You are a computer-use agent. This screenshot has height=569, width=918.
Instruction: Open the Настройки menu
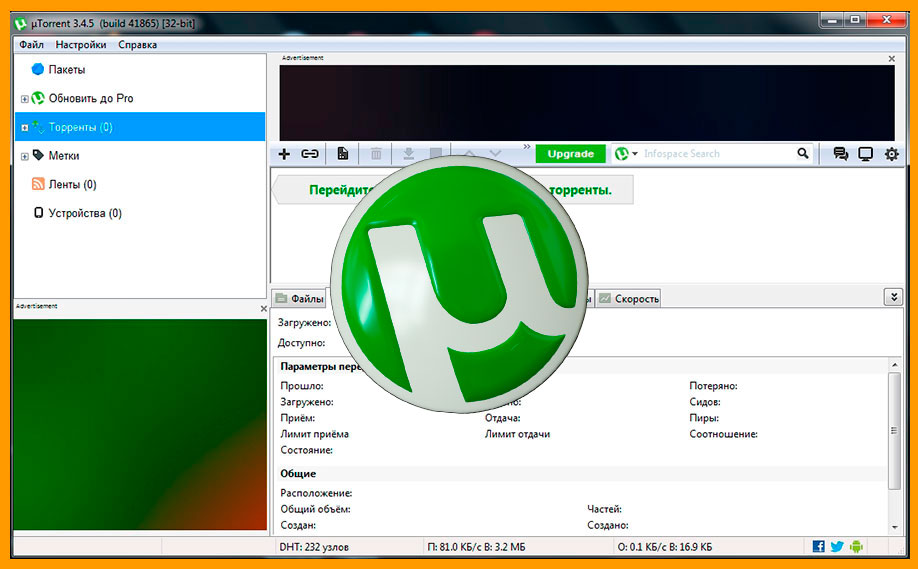tap(81, 44)
